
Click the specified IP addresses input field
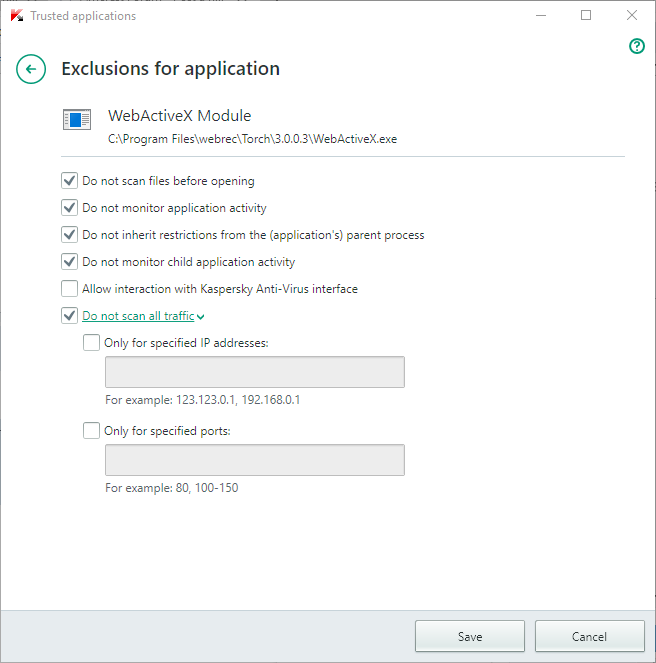(x=255, y=372)
